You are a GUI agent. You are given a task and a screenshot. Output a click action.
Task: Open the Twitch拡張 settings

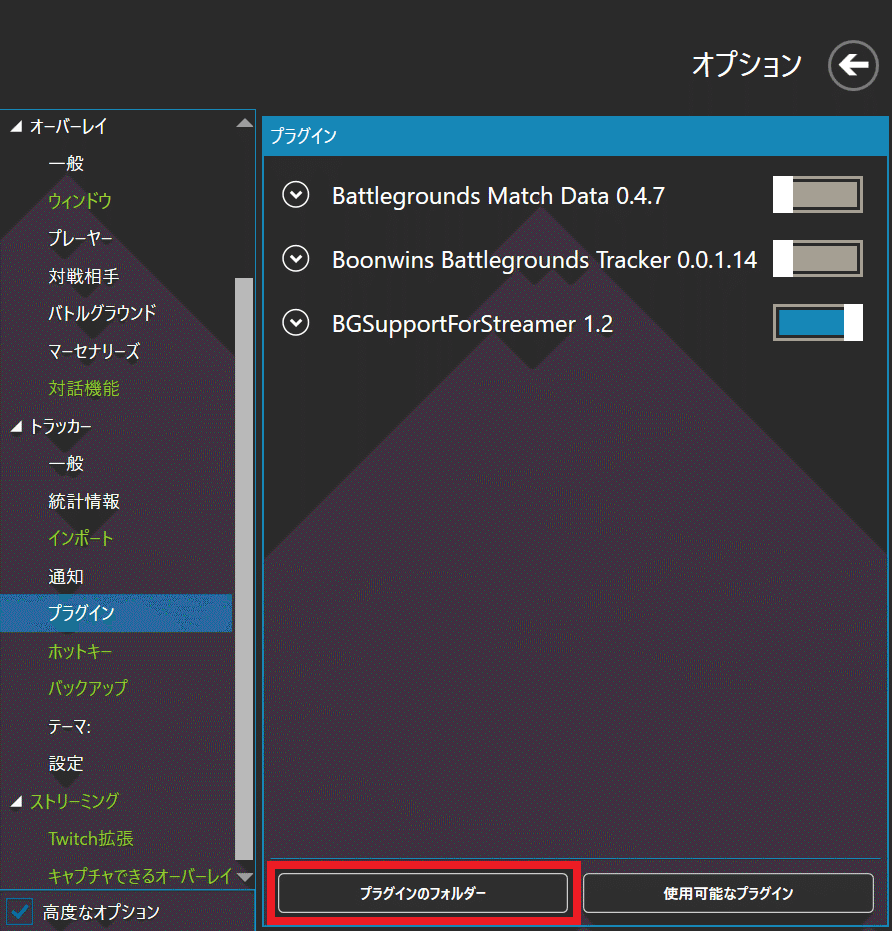(x=90, y=838)
